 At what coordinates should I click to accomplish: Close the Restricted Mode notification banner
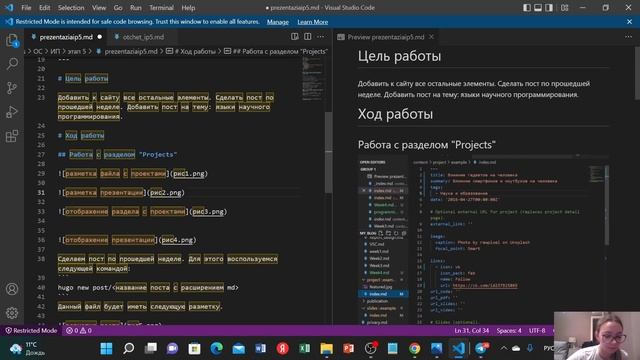[629, 22]
